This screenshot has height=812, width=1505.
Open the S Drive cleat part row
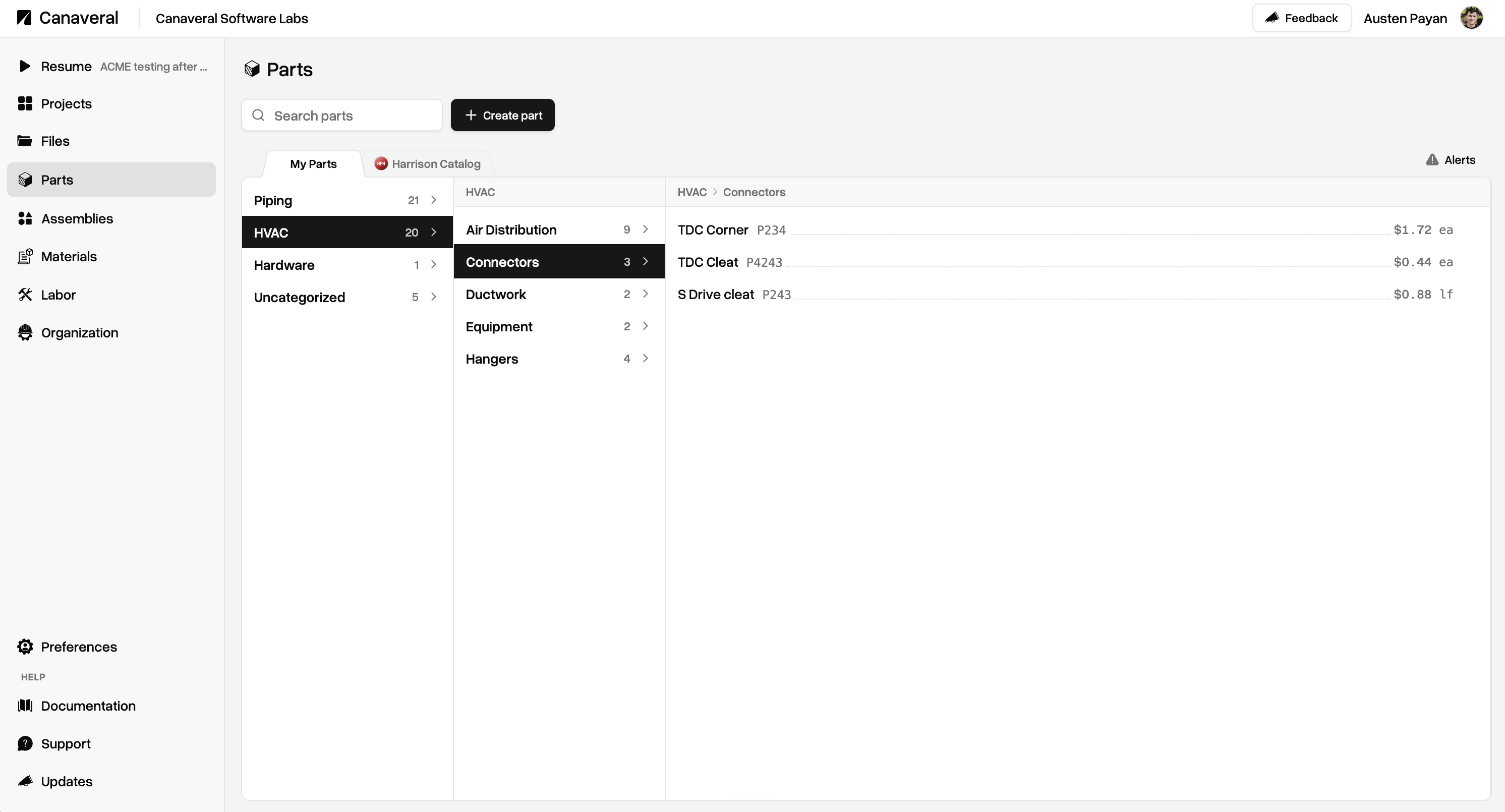(1065, 294)
